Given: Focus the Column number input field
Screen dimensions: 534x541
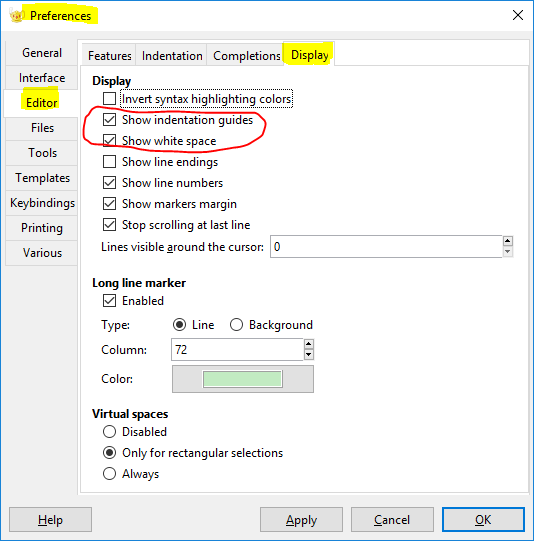Looking at the screenshot, I should point(237,350).
